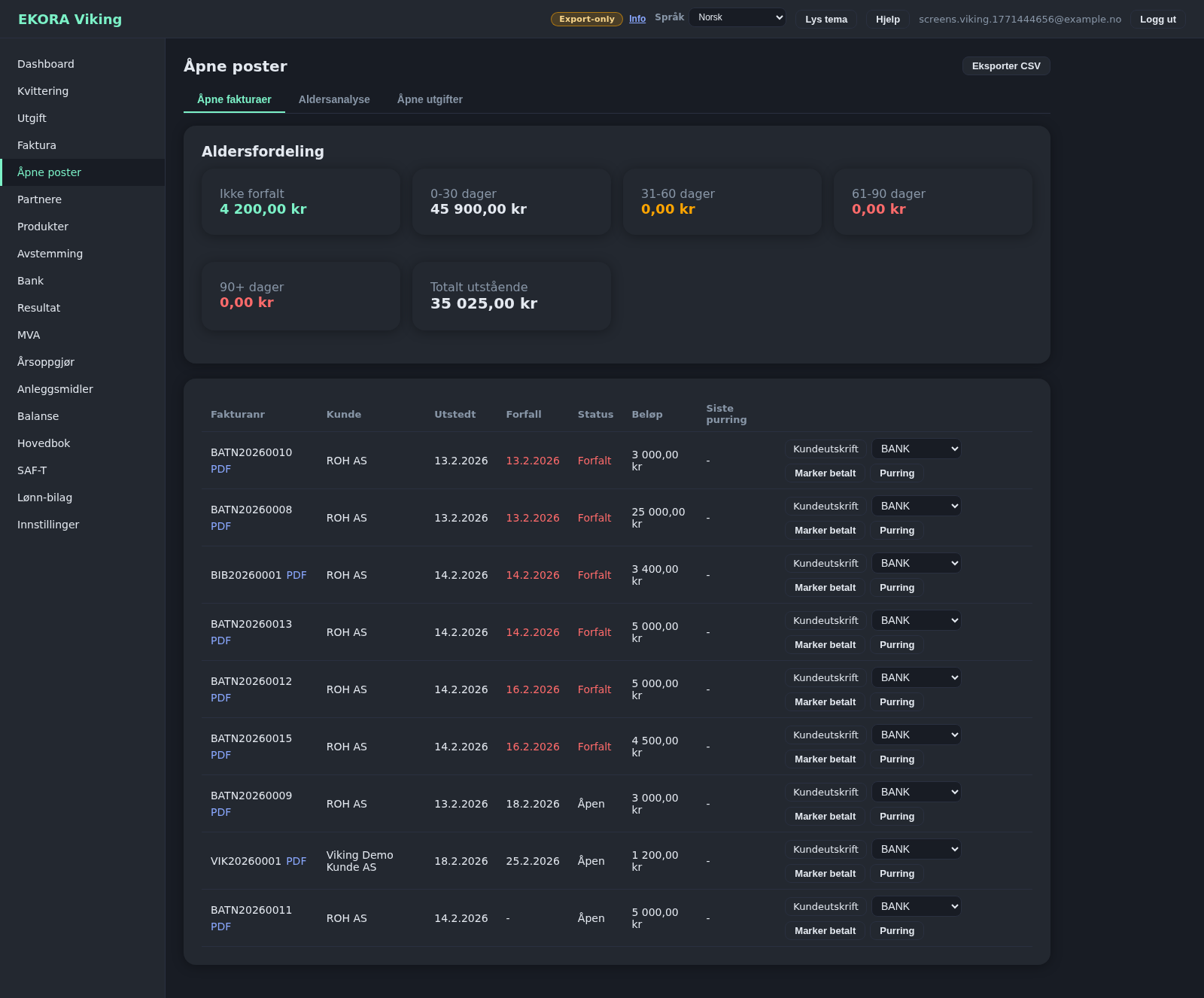Open PDF for invoice BIB20260001
The height and width of the screenshot is (998, 1204).
click(x=296, y=575)
